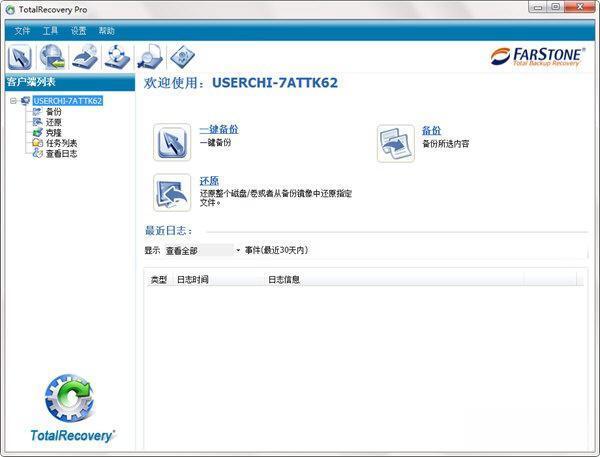Select 克隆 in the client tree
This screenshot has width=600, height=457.
[54, 133]
